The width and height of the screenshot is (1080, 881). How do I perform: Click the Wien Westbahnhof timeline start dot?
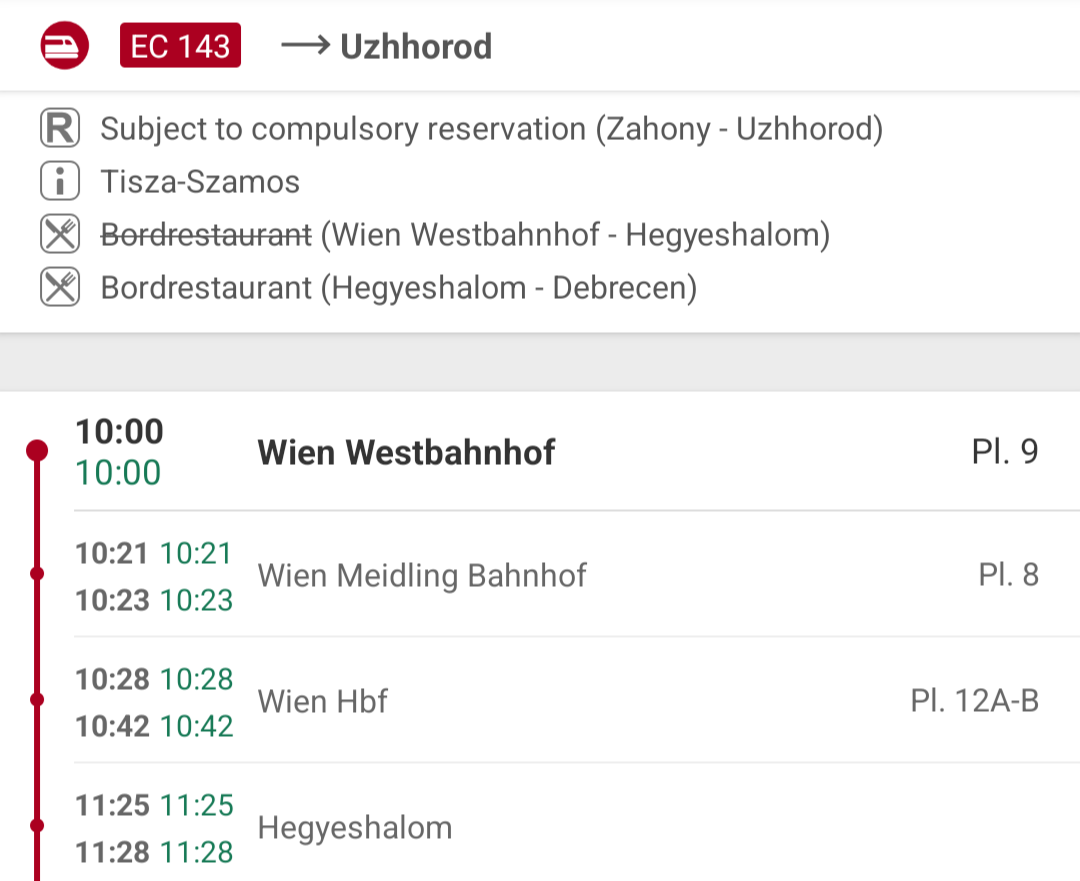[37, 450]
